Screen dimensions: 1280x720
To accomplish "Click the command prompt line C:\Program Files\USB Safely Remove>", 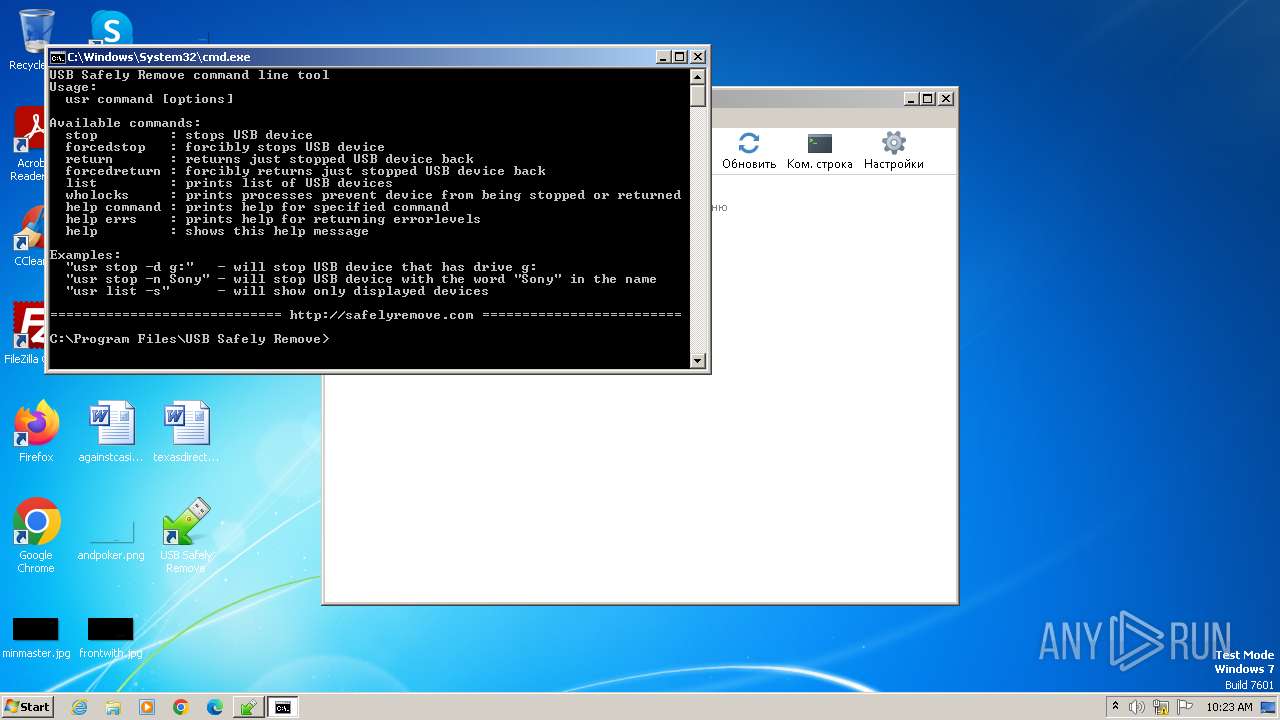I will point(189,339).
